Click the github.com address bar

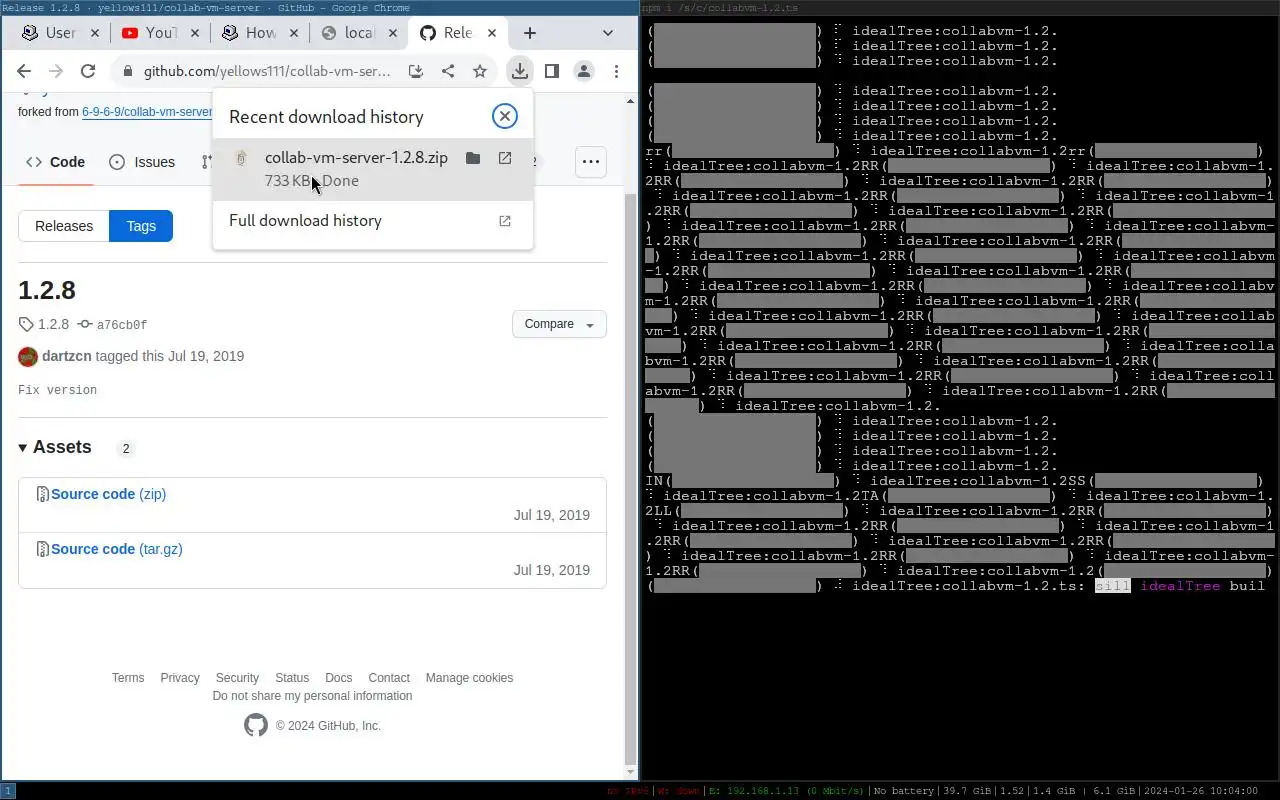coord(267,72)
